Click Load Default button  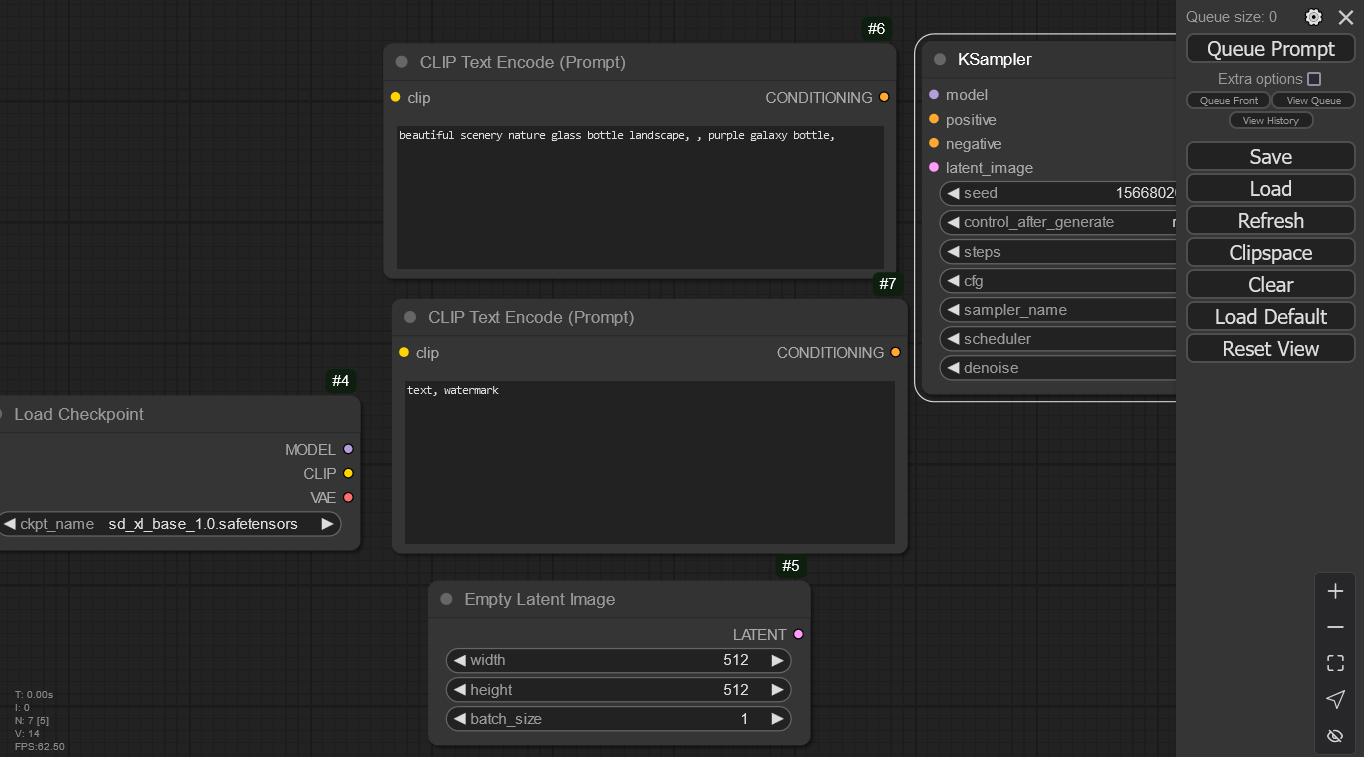point(1271,317)
